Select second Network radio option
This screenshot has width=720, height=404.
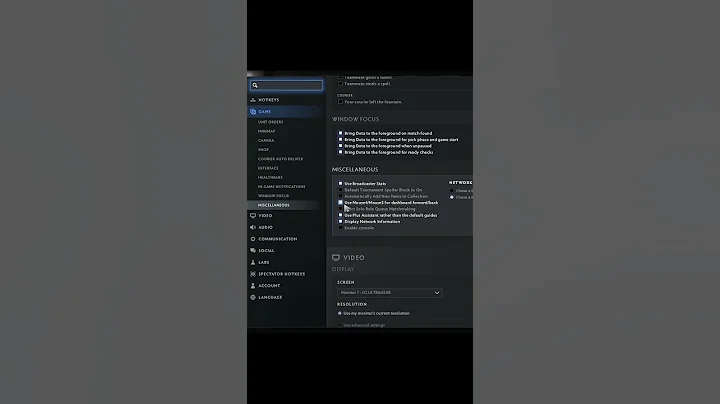coord(452,197)
